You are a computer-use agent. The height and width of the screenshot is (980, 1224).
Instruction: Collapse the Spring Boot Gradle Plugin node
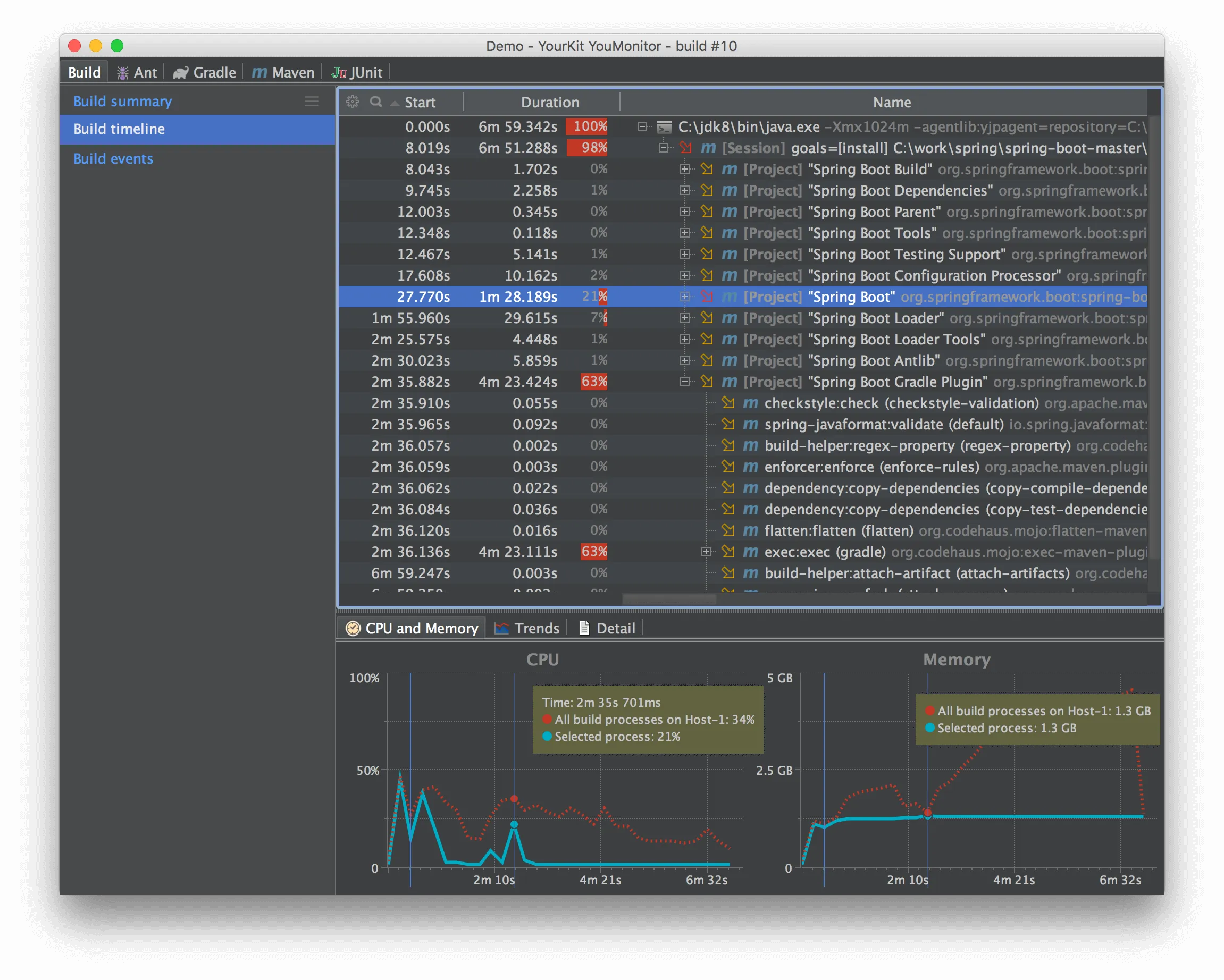click(x=685, y=382)
